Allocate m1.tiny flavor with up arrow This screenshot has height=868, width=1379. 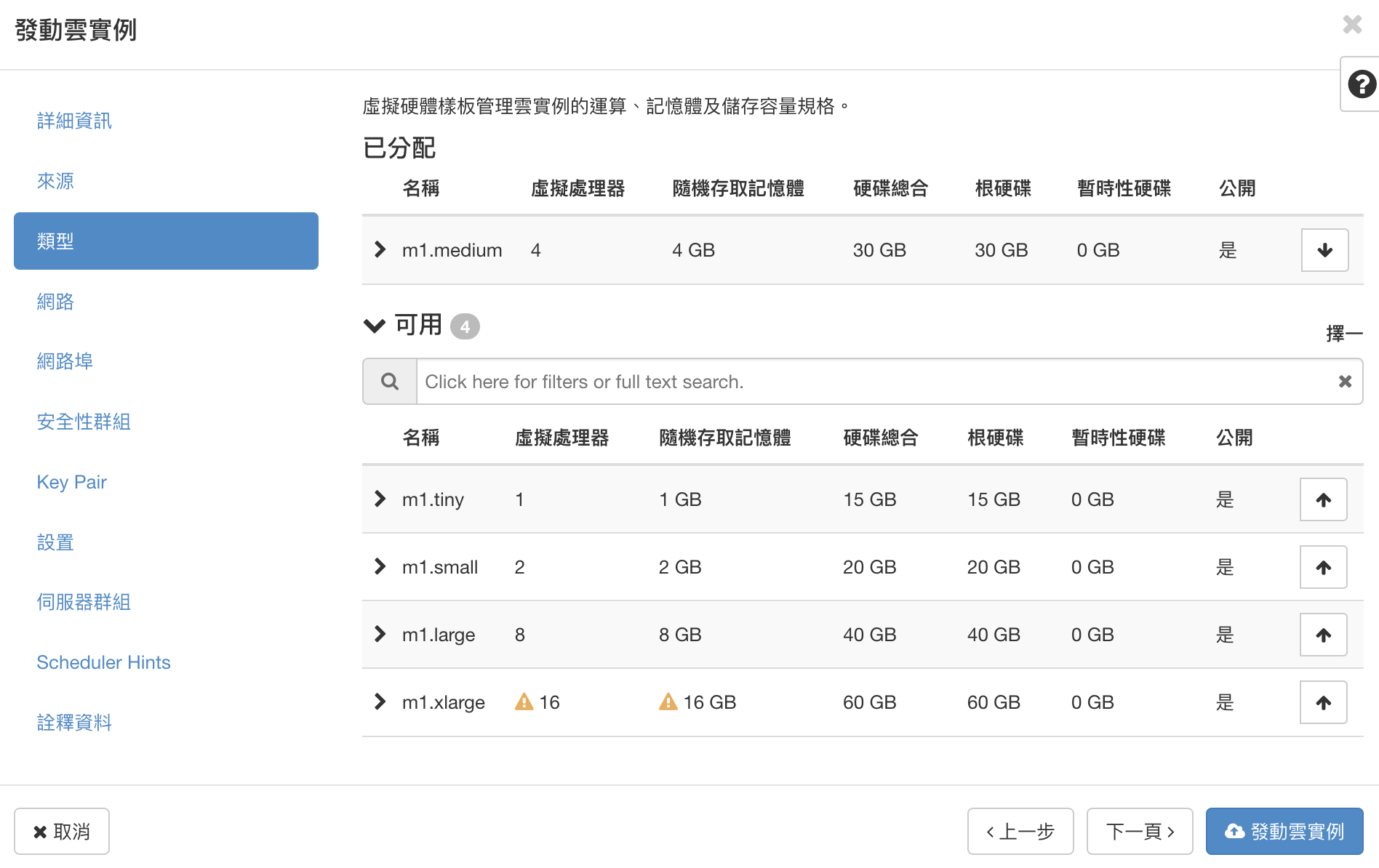pos(1322,499)
